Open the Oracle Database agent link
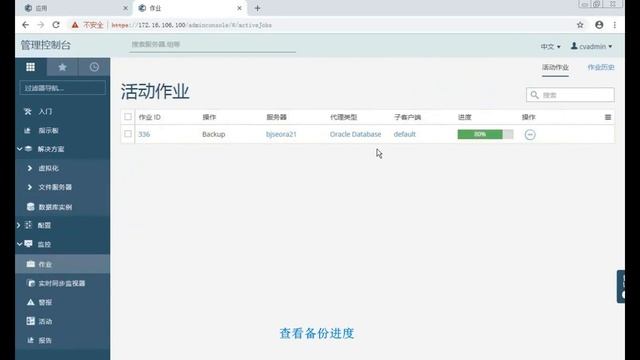This screenshot has width=640, height=360. (x=355, y=134)
